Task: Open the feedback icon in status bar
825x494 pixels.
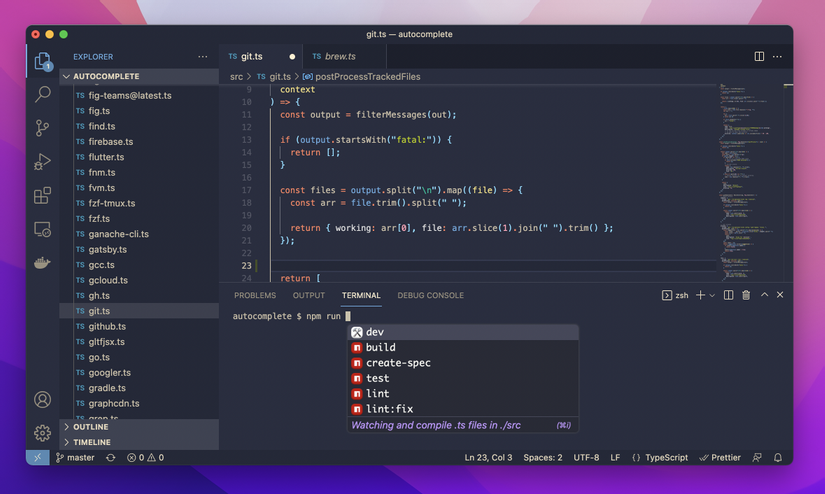Action: pyautogui.click(x=757, y=458)
